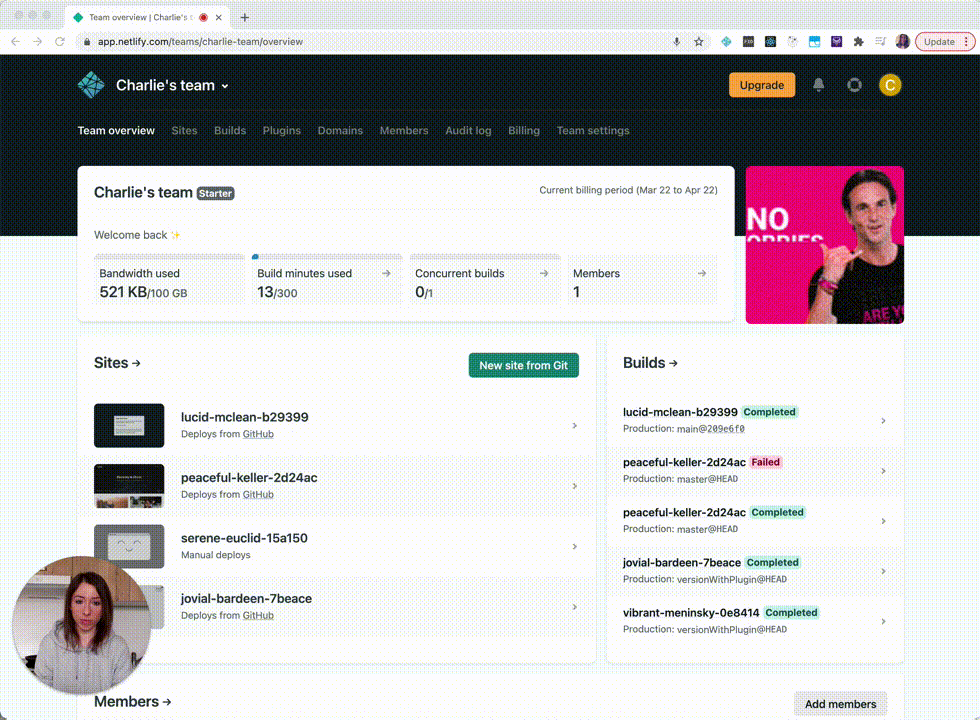The height and width of the screenshot is (720, 980).
Task: Open the notifications bell
Action: point(818,85)
